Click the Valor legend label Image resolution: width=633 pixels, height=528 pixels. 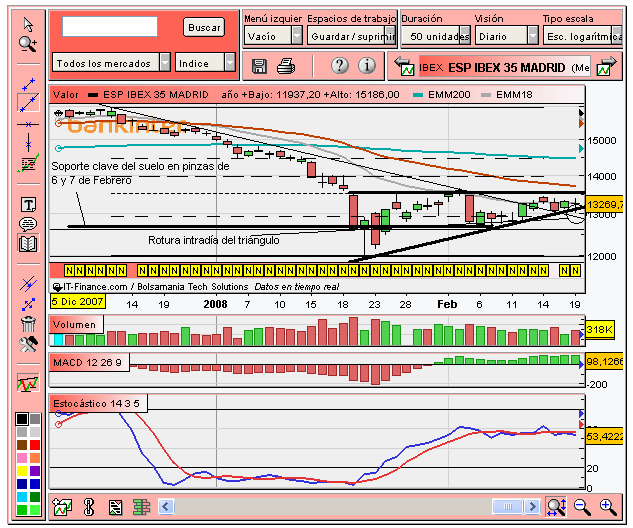click(66, 95)
